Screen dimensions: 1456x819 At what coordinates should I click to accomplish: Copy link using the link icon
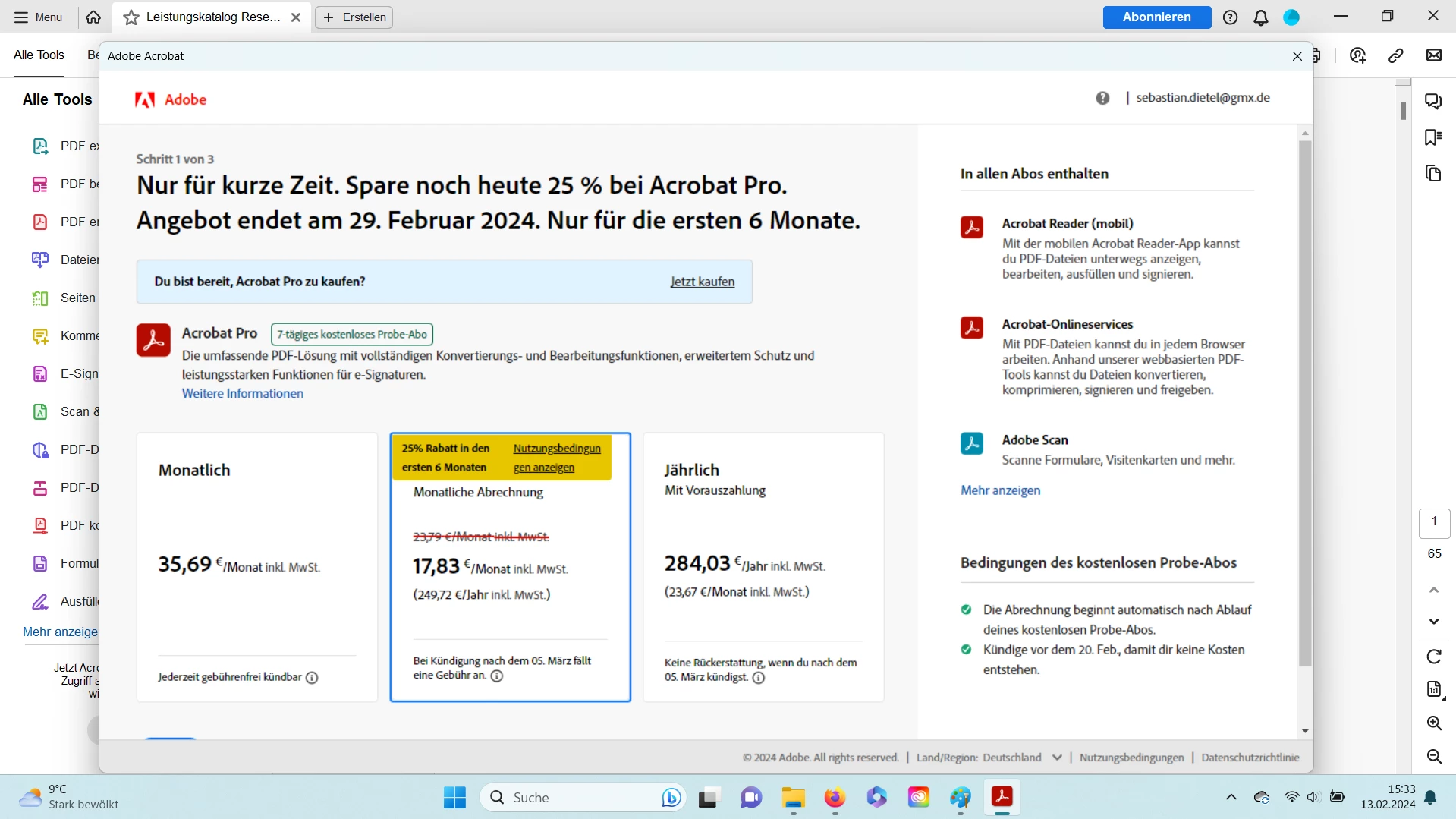pos(1396,55)
